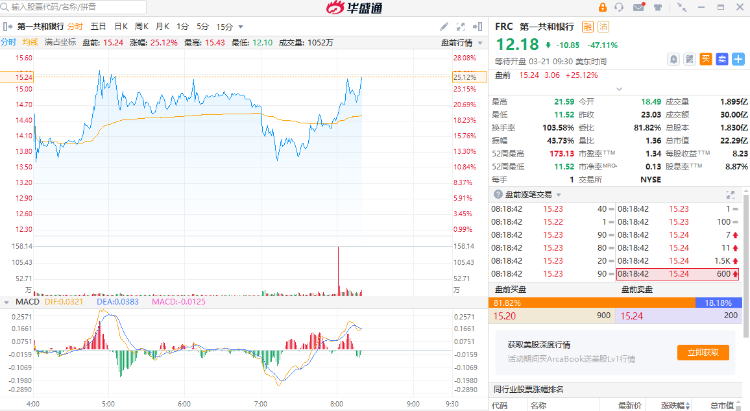This screenshot has height=411, width=750.
Task: Switch to the 月K chart tab
Action: coord(163,27)
